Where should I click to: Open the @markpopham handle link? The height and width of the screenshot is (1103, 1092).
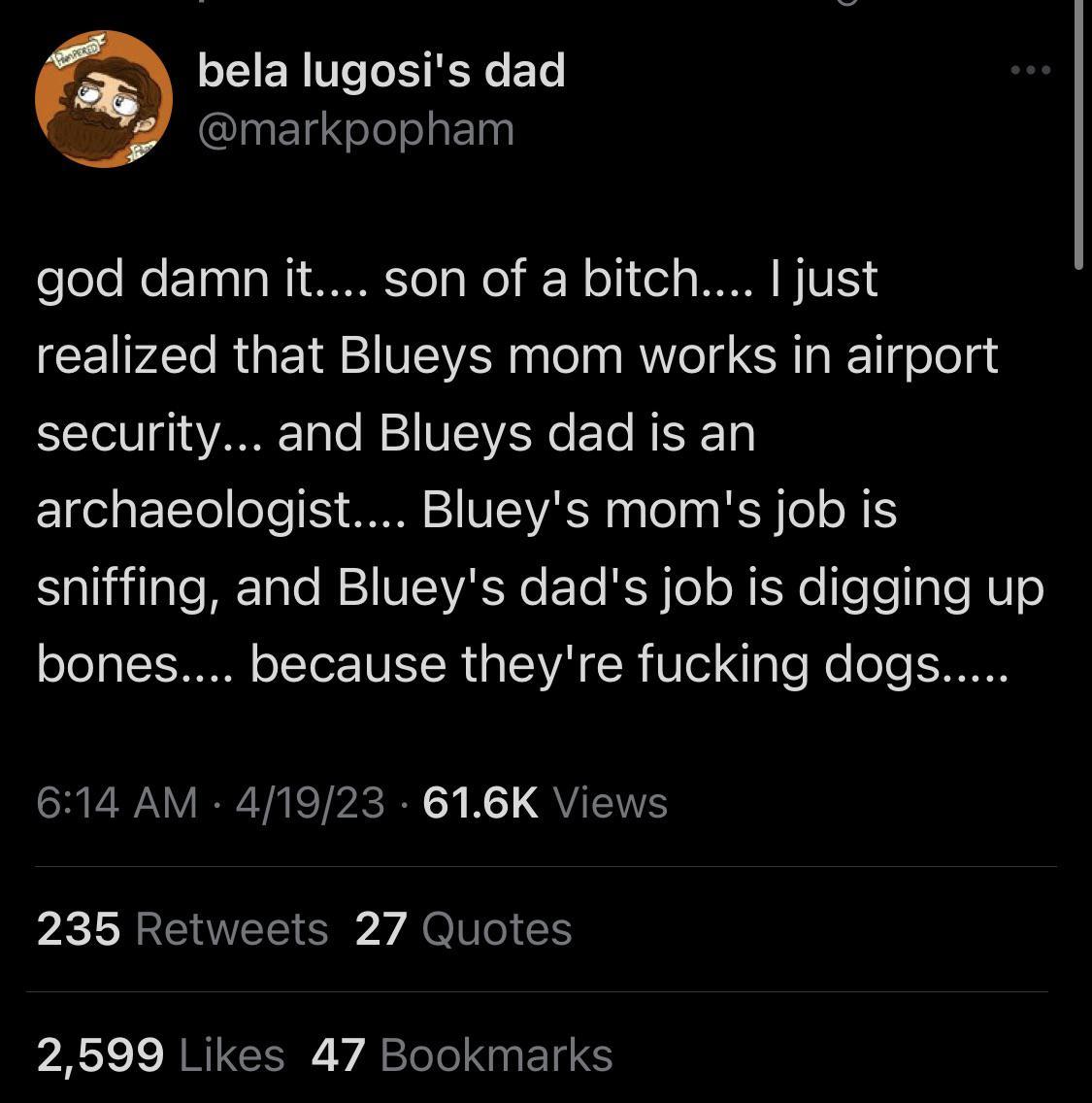(355, 129)
